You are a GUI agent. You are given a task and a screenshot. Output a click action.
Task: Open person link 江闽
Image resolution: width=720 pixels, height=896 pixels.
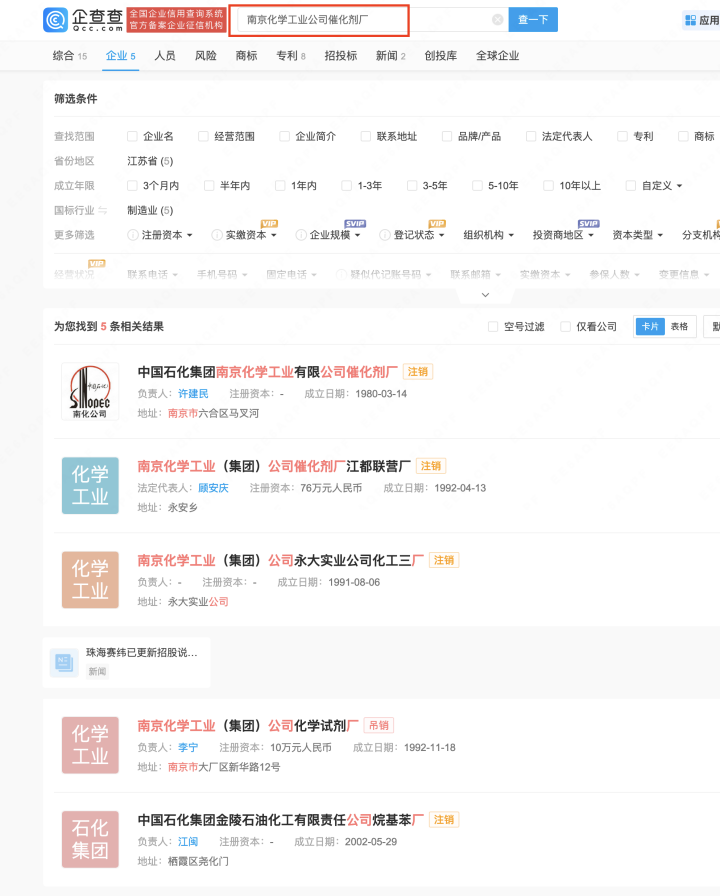188,842
